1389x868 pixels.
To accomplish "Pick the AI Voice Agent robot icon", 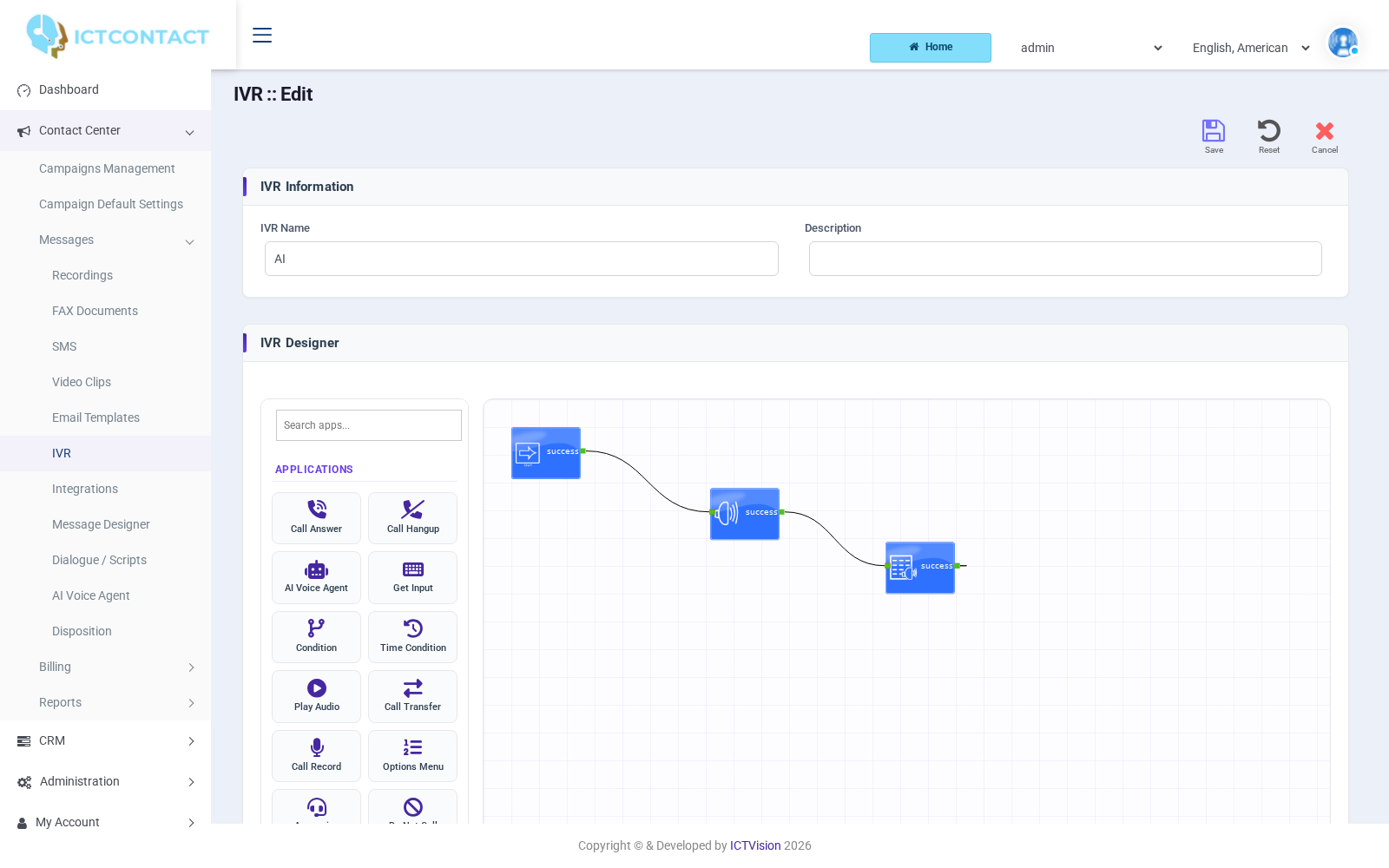I will [x=317, y=570].
